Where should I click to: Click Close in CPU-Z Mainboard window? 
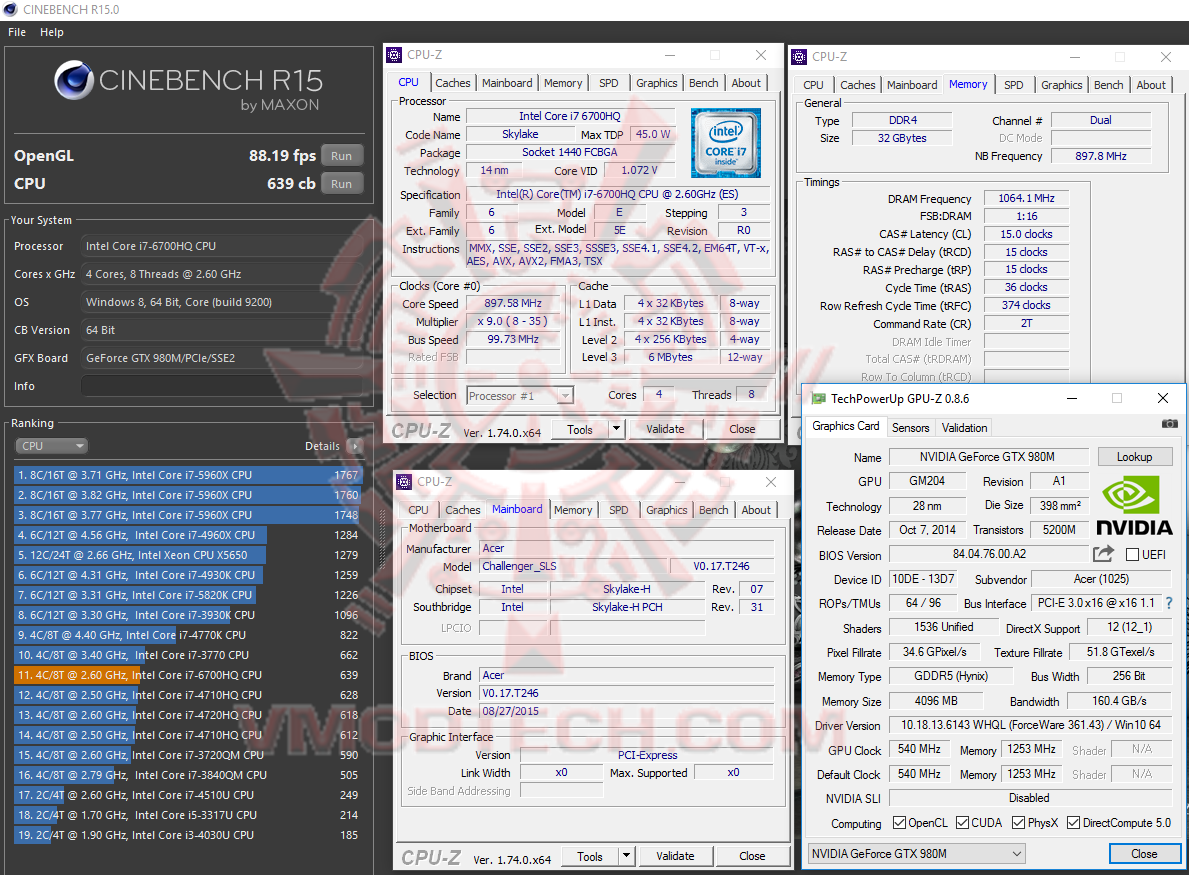[751, 856]
